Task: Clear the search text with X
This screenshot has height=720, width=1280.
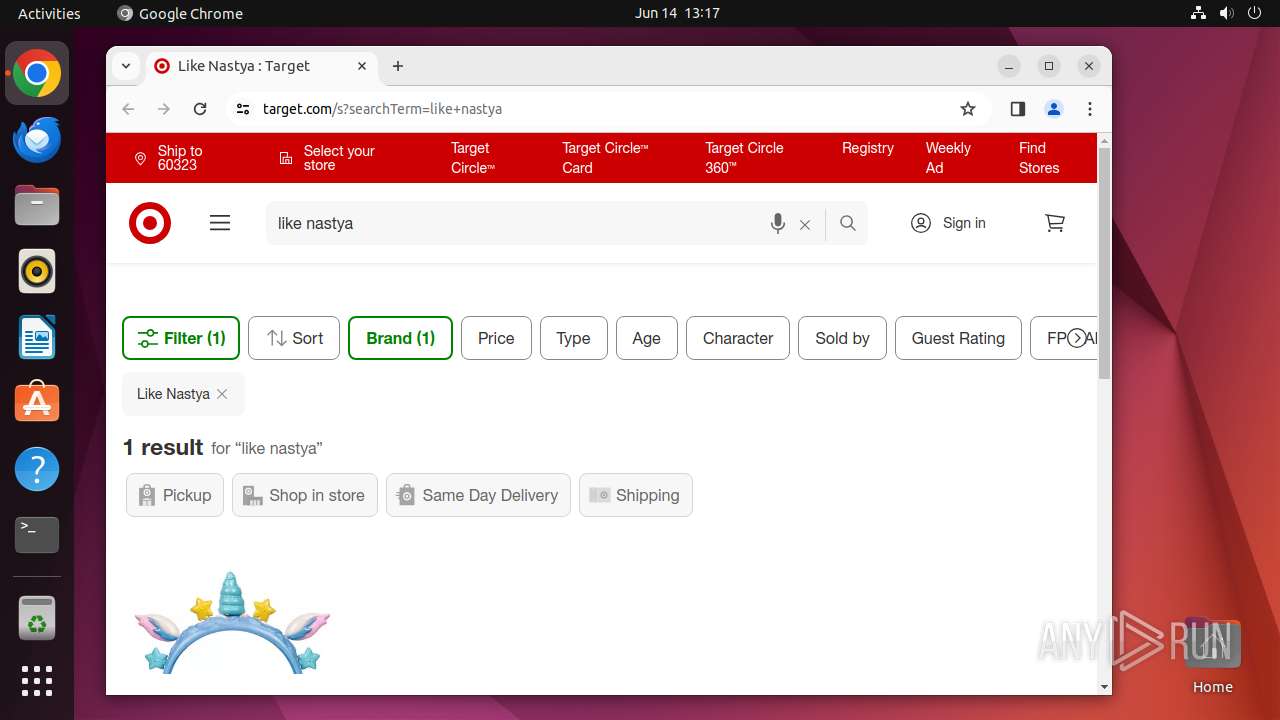Action: [x=805, y=225]
